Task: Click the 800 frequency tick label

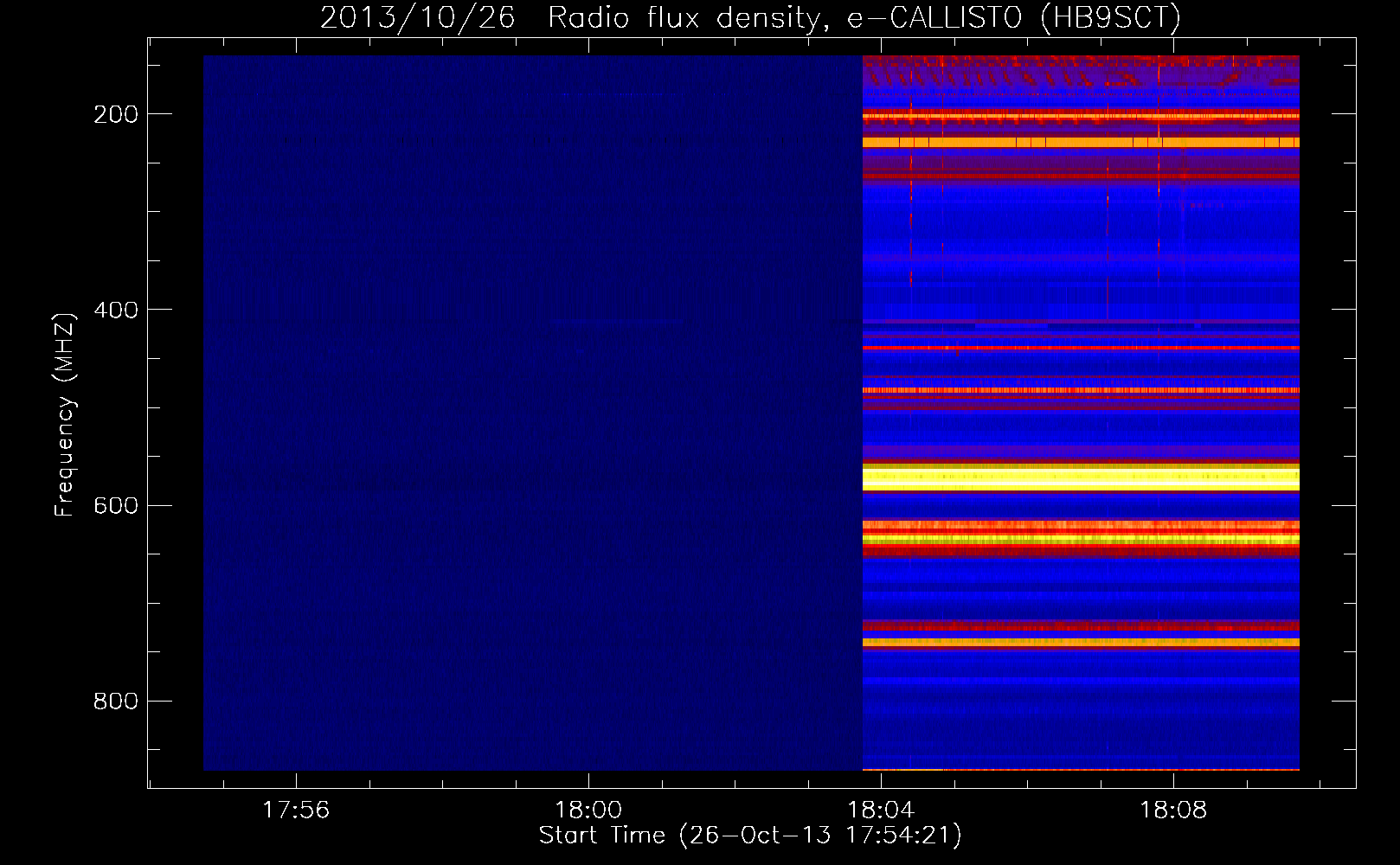Action: pyautogui.click(x=116, y=701)
